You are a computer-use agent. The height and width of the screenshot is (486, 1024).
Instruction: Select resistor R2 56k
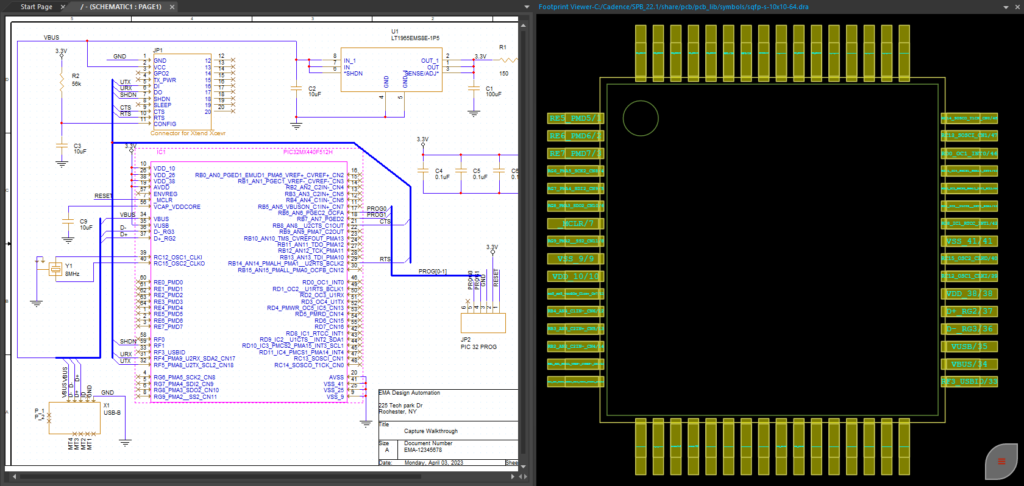click(x=62, y=82)
